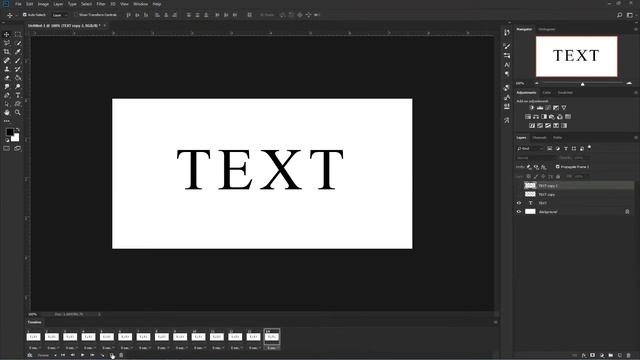
Task: Switch to the Histogram tab
Action: point(547,29)
